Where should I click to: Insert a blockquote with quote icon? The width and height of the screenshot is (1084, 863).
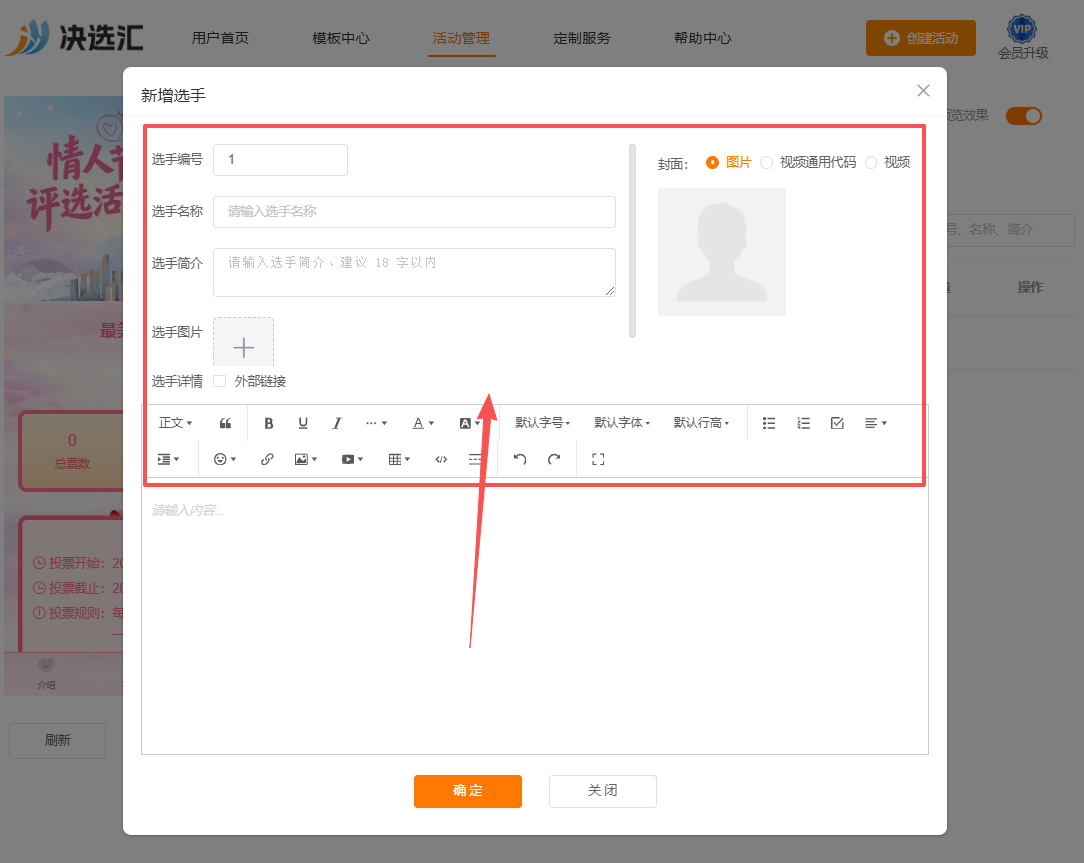225,423
